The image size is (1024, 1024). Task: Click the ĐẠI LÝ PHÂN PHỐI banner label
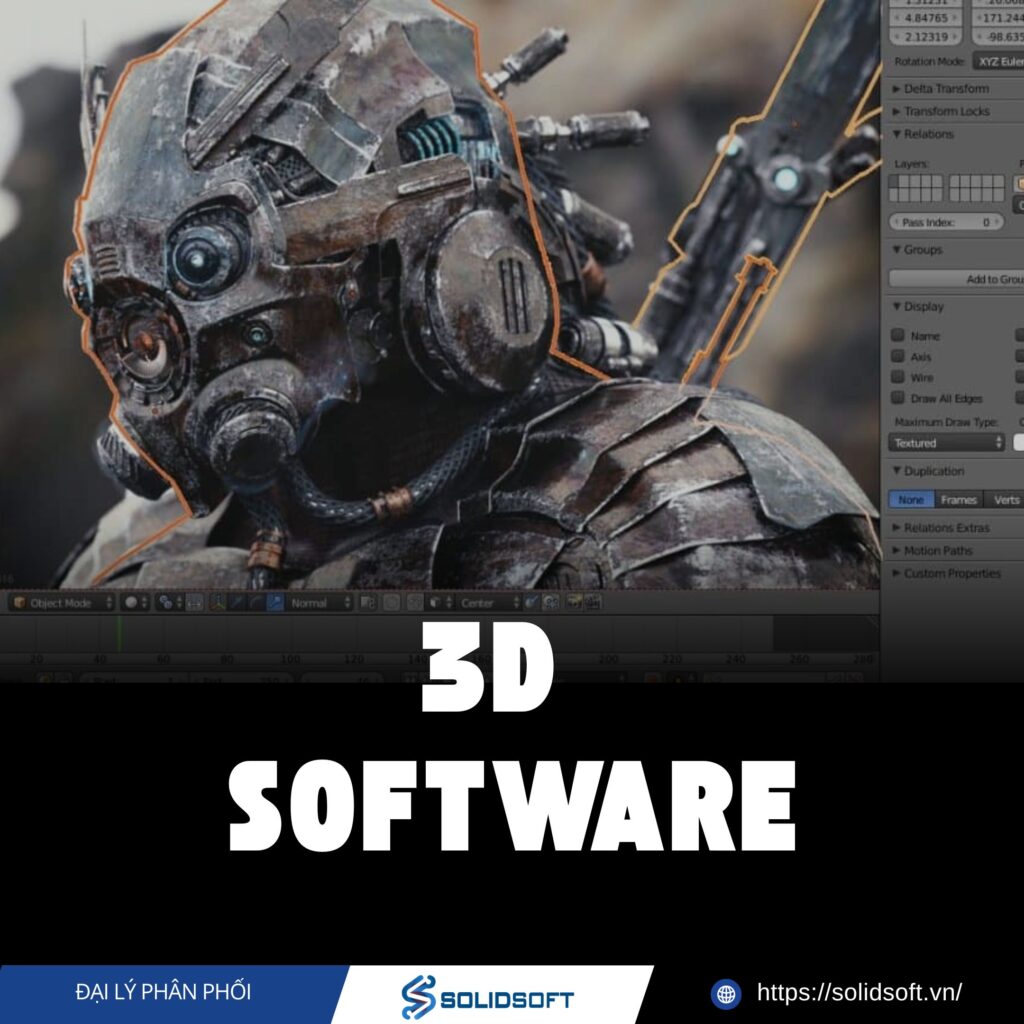(163, 992)
